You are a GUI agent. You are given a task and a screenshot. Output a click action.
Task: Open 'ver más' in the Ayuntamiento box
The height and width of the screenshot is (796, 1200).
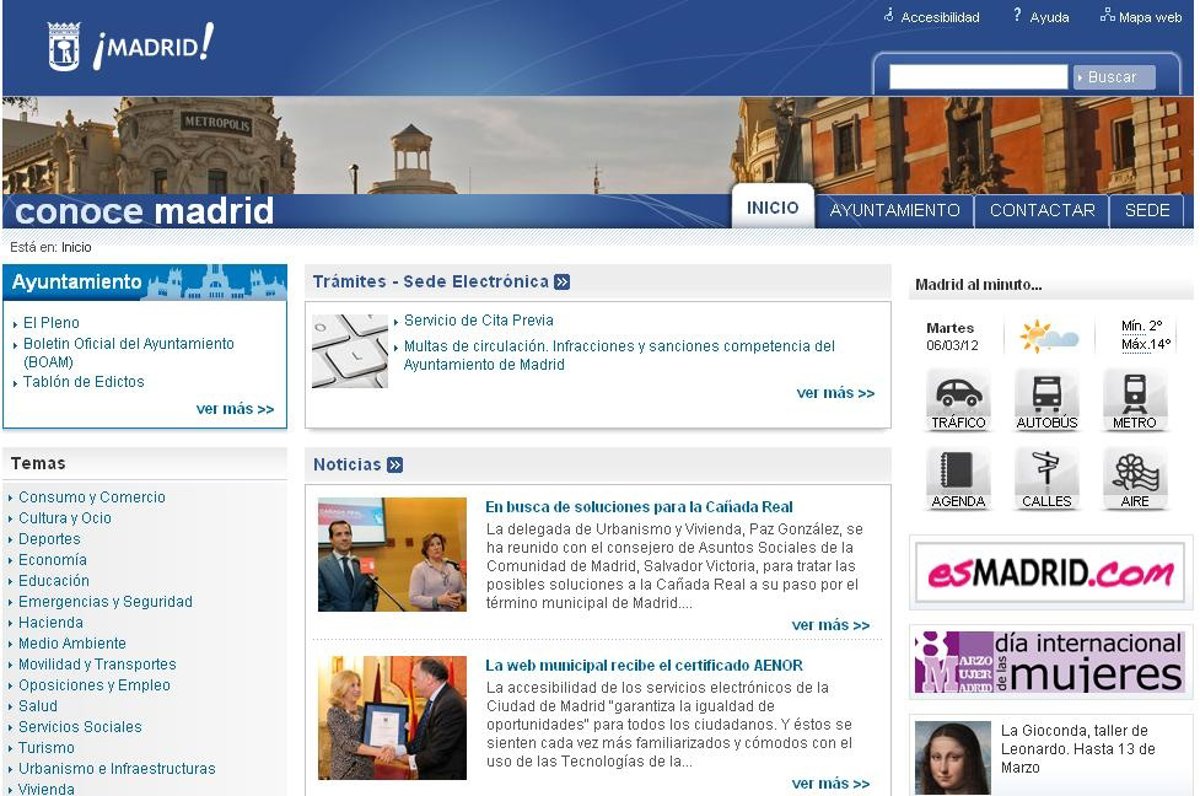(235, 409)
